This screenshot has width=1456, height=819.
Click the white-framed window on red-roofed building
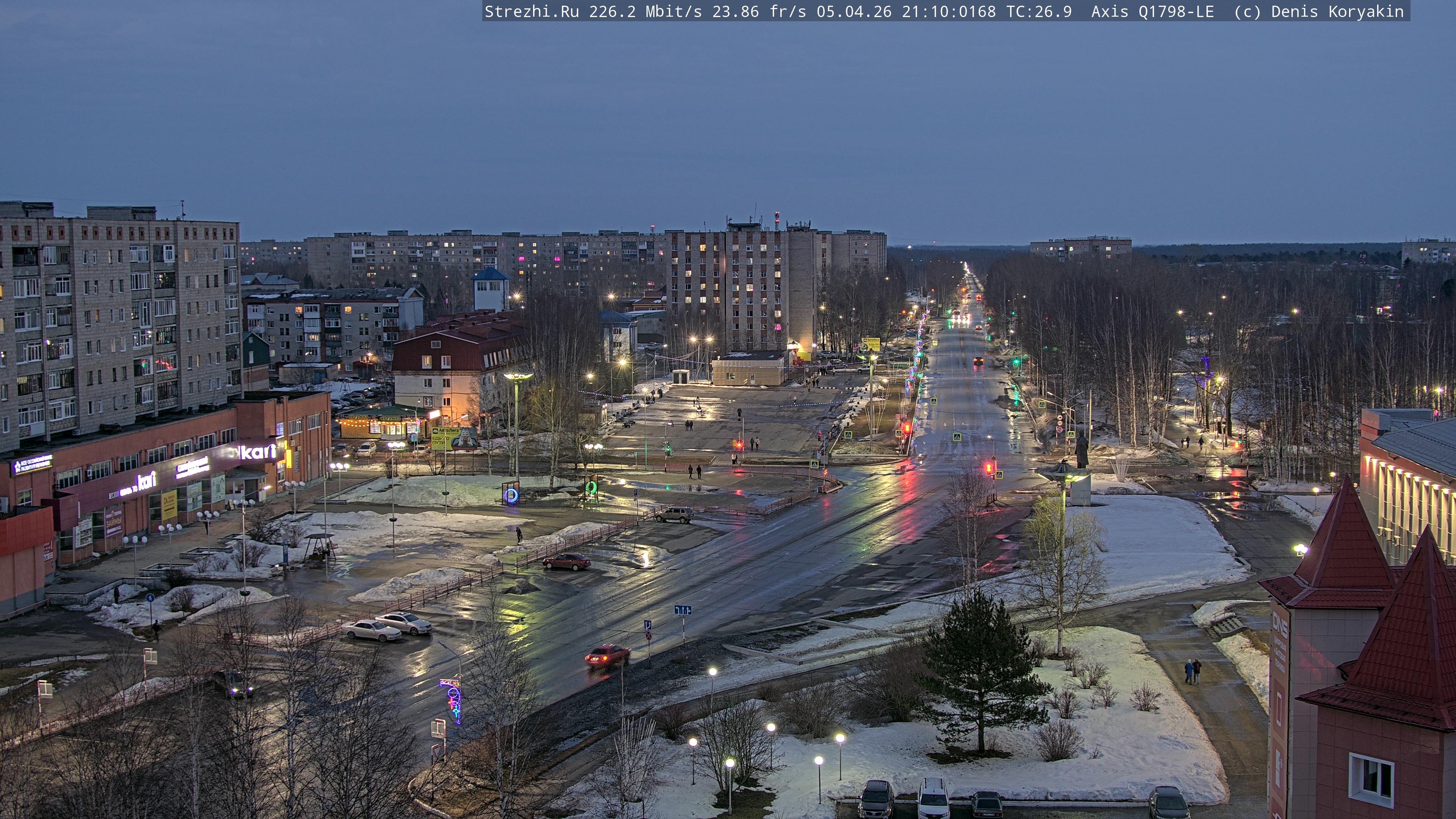coord(1371,780)
